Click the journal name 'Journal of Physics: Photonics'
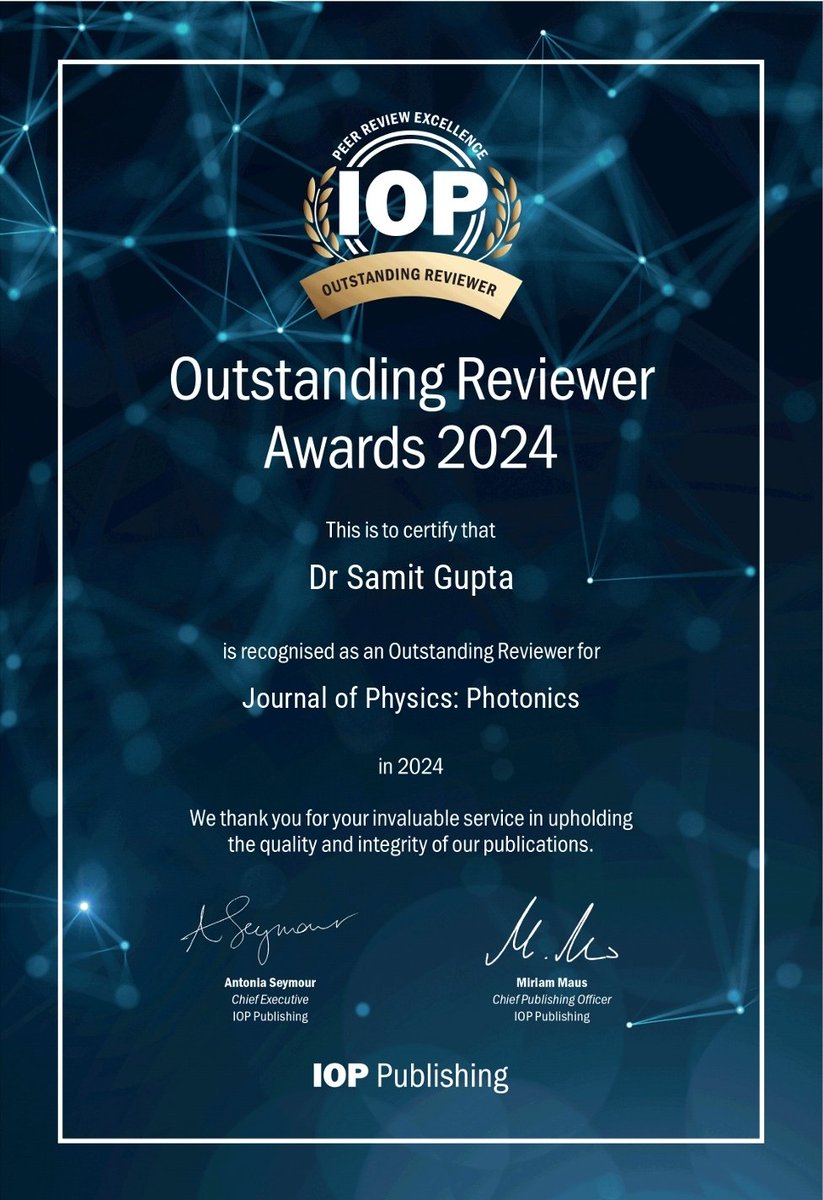Screen dimensions: 823x1200 pyautogui.click(x=411, y=699)
